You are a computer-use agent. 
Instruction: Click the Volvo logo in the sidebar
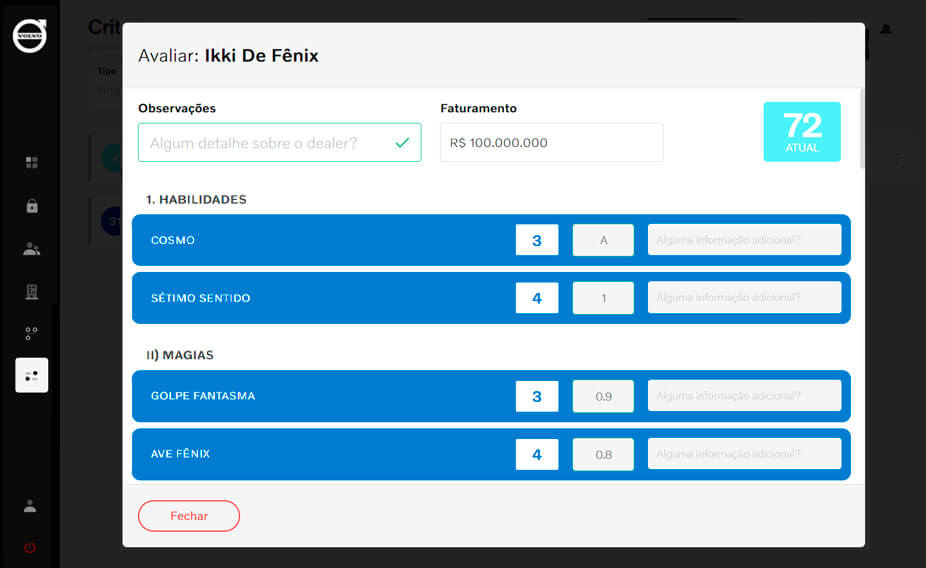[x=30, y=35]
